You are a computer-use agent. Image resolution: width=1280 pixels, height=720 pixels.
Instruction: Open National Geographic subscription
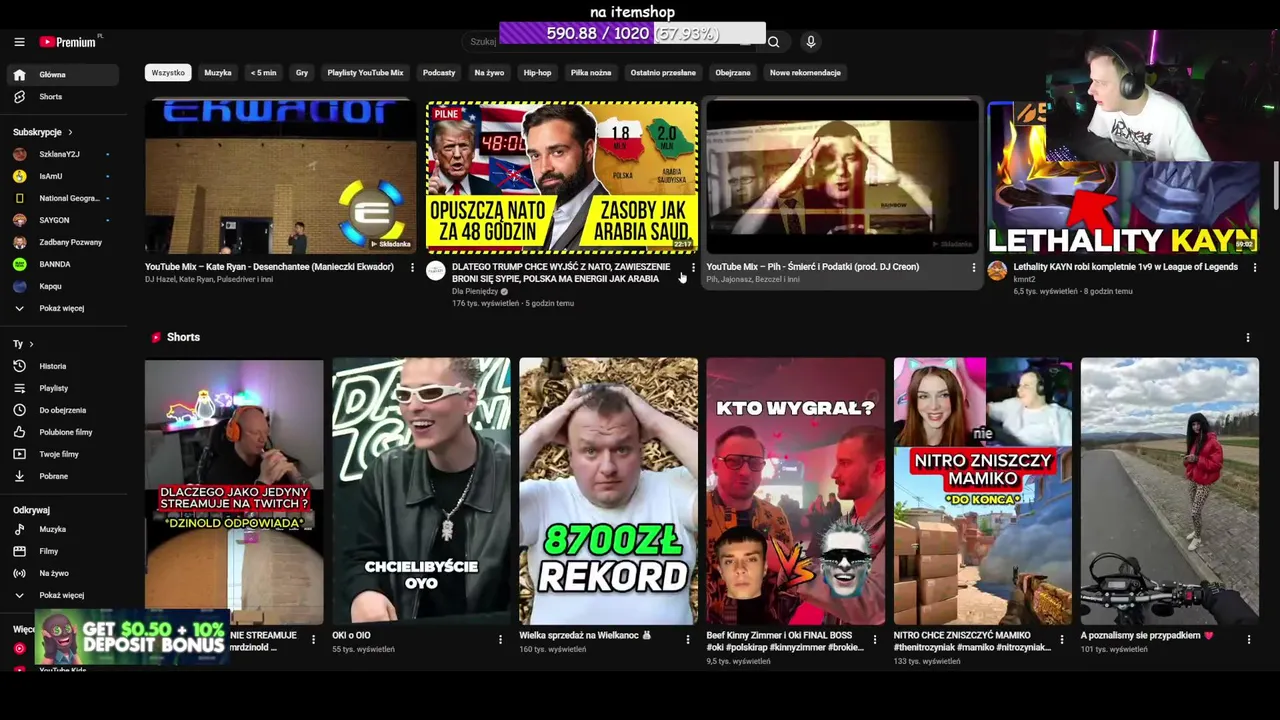click(x=63, y=198)
